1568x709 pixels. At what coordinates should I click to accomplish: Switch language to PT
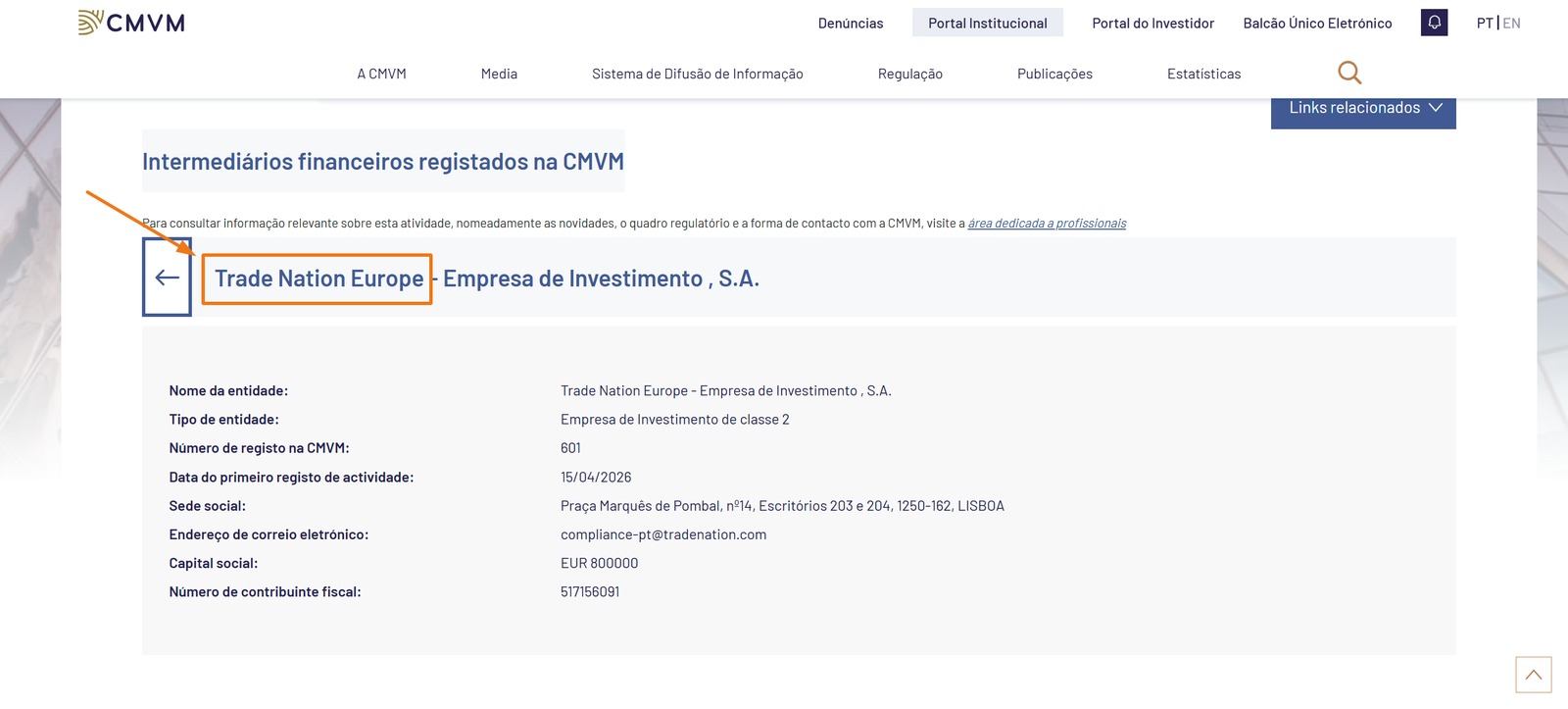point(1485,24)
